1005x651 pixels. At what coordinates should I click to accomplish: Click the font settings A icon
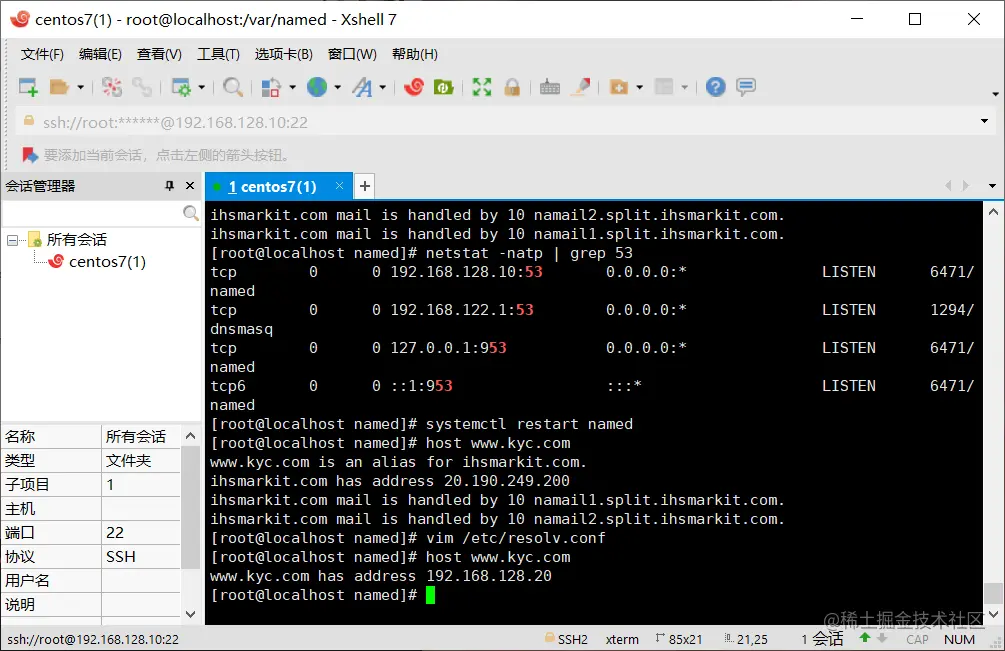(x=363, y=87)
